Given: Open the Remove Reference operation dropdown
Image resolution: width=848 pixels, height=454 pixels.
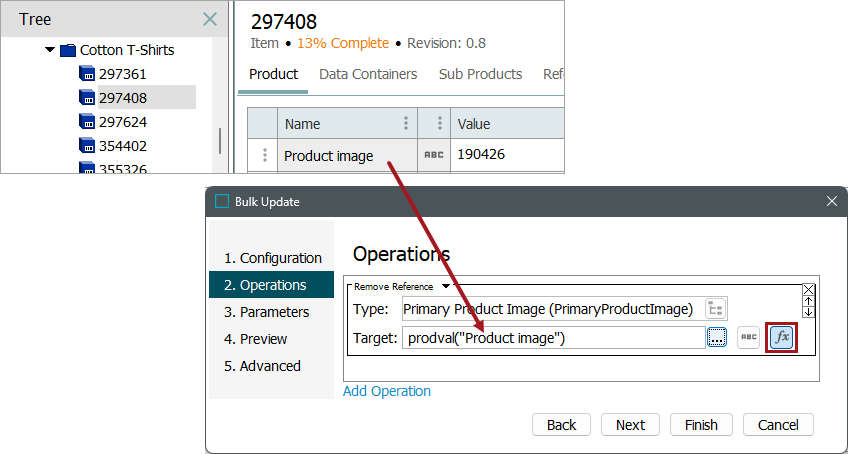Looking at the screenshot, I should [445, 287].
